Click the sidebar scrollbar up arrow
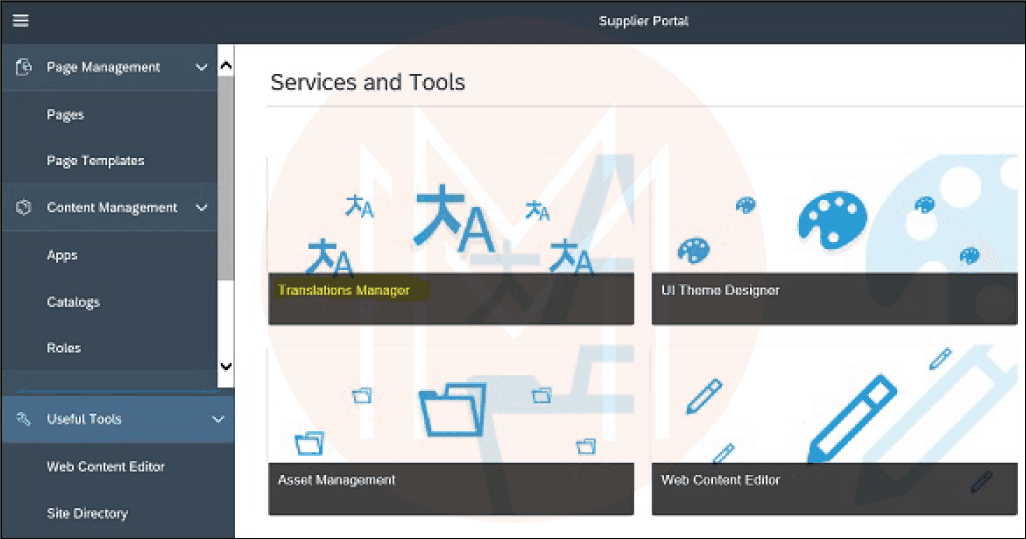 point(226,65)
